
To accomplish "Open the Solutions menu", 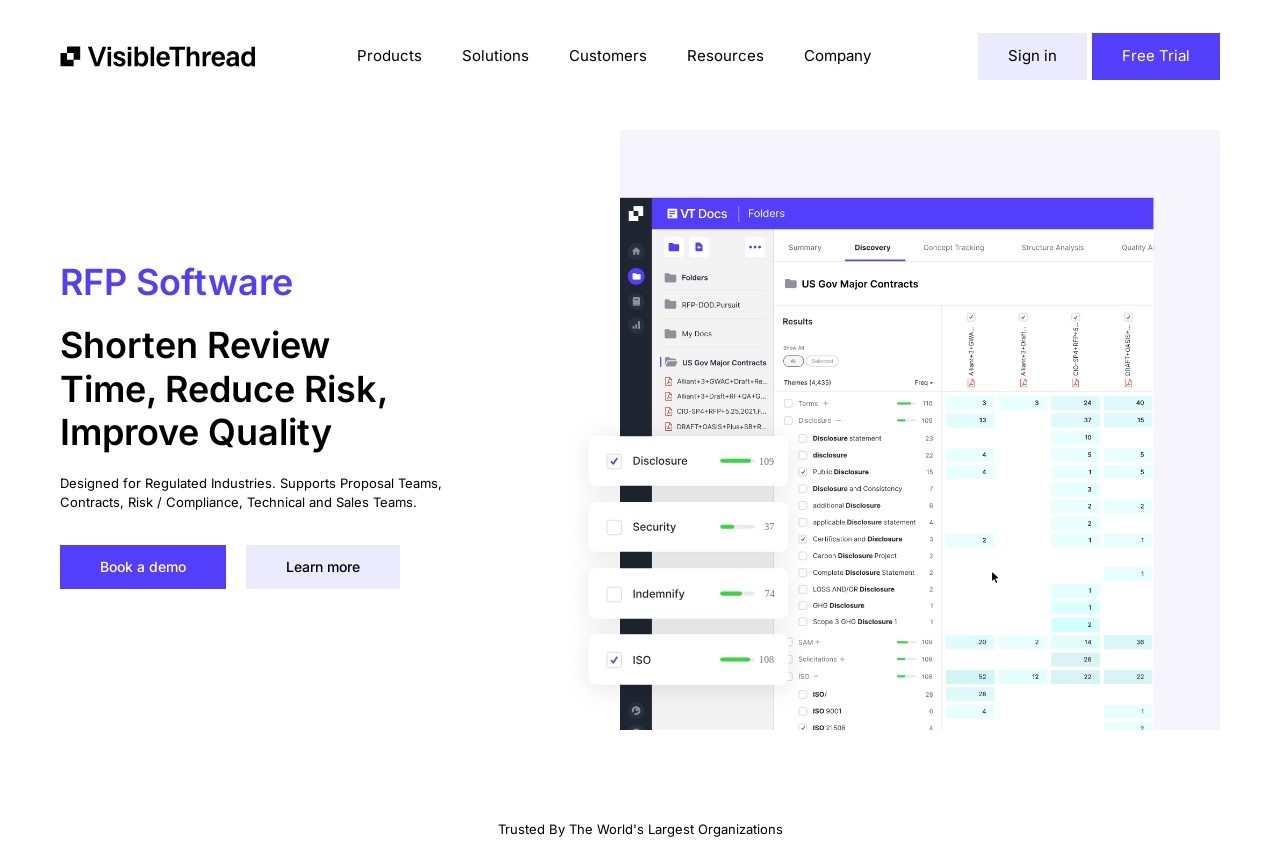I will pos(495,56).
